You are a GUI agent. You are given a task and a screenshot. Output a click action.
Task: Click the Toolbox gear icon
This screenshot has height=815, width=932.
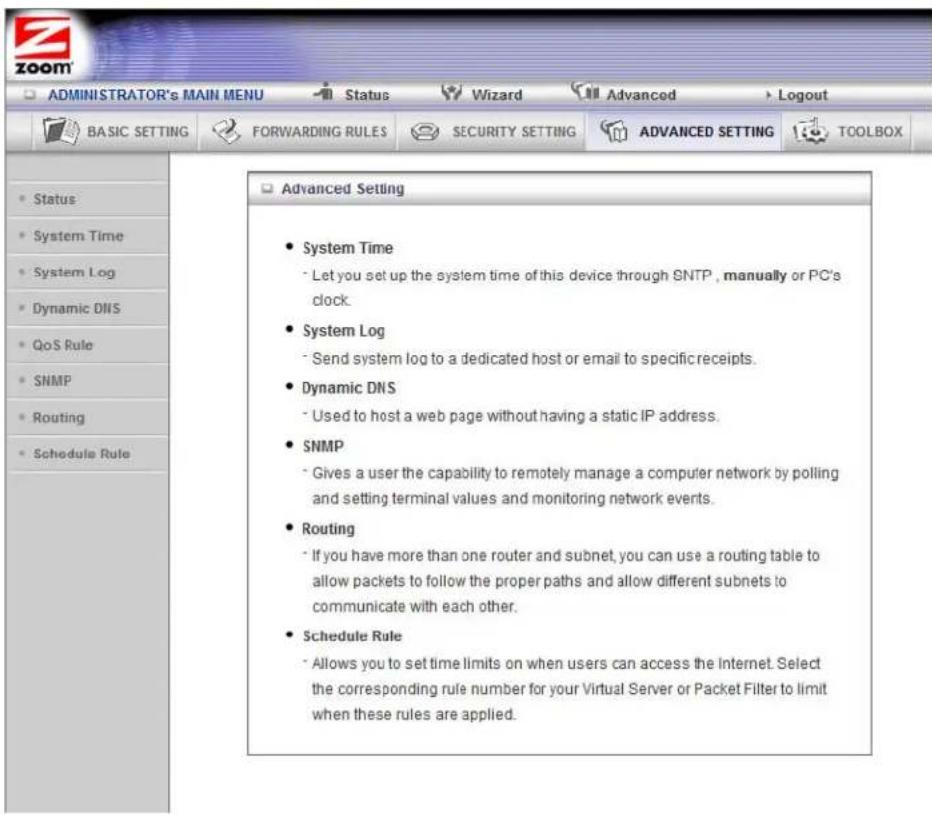tap(810, 131)
